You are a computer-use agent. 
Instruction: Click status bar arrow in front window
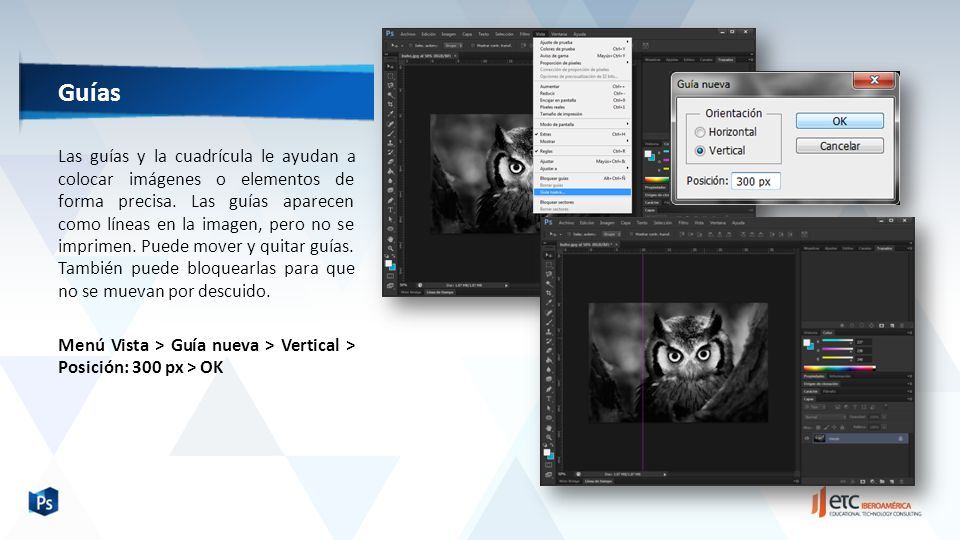coord(665,474)
